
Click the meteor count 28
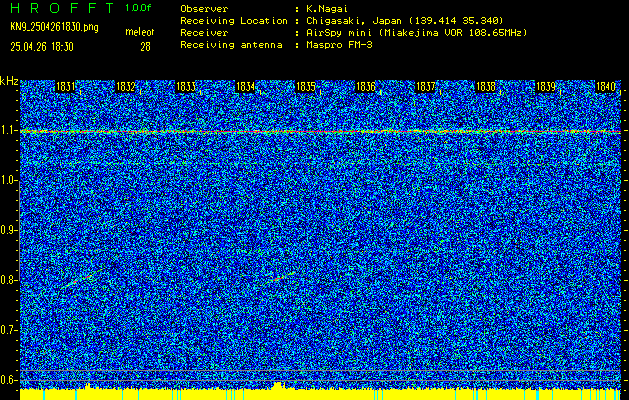pyautogui.click(x=145, y=47)
